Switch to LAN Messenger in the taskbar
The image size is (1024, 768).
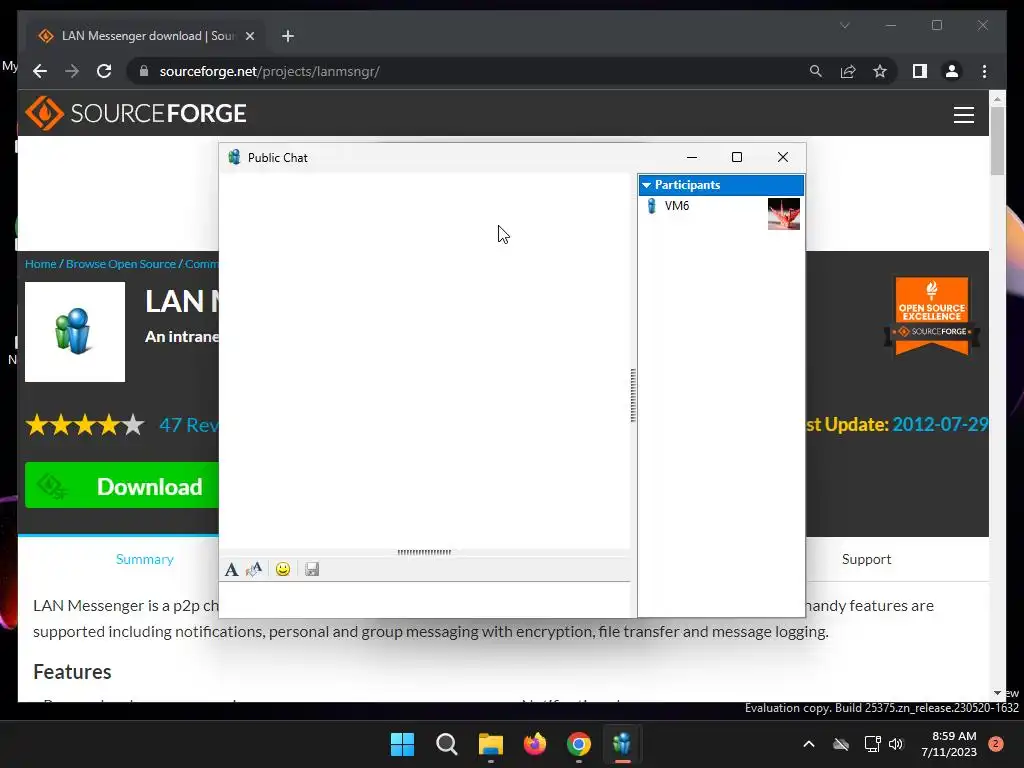pos(623,744)
